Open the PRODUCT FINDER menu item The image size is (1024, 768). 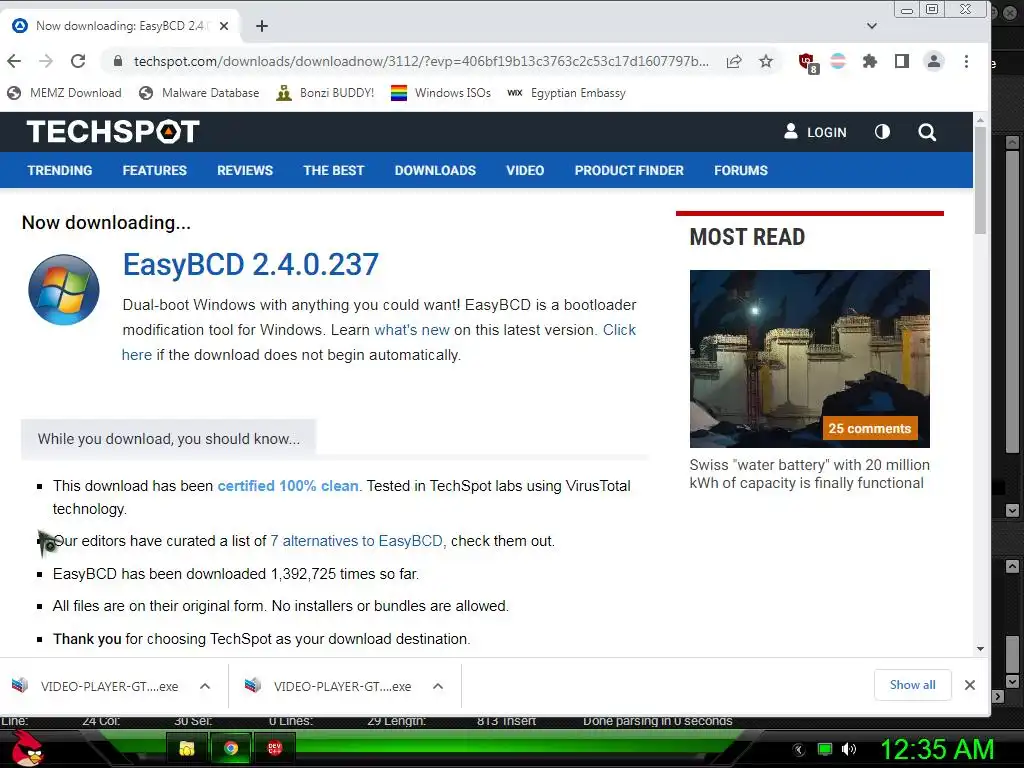629,170
